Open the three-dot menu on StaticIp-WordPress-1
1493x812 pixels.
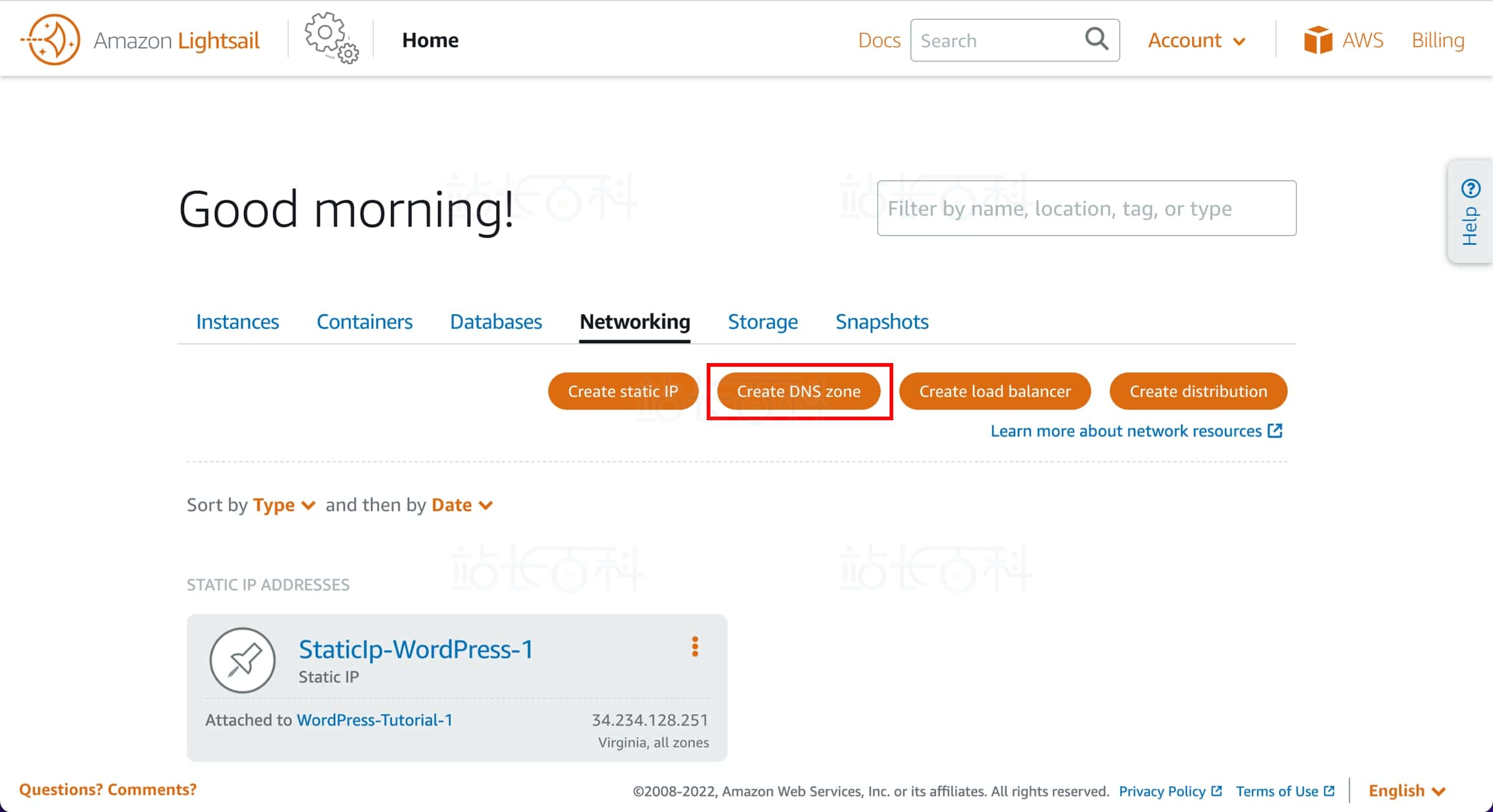[x=695, y=647]
